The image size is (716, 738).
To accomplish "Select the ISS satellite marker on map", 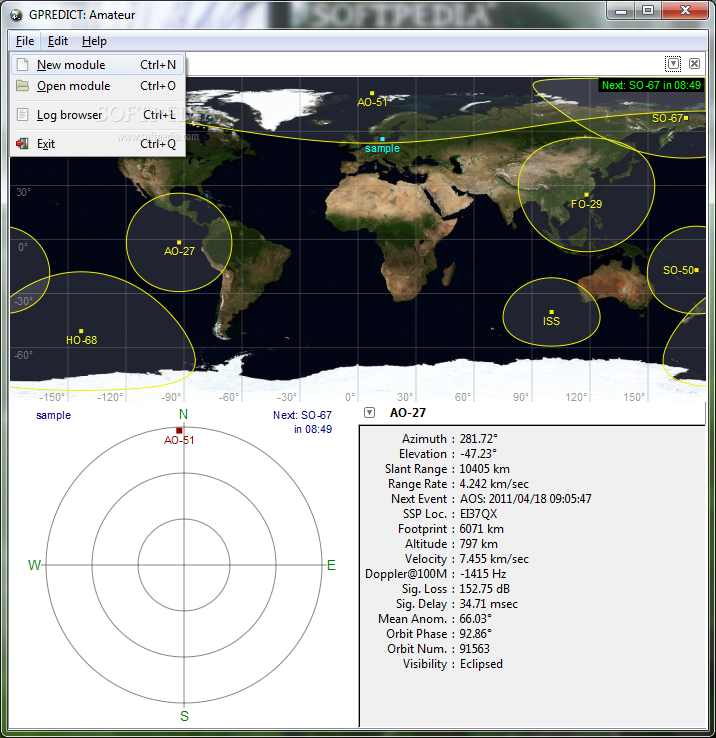I will pos(551,312).
